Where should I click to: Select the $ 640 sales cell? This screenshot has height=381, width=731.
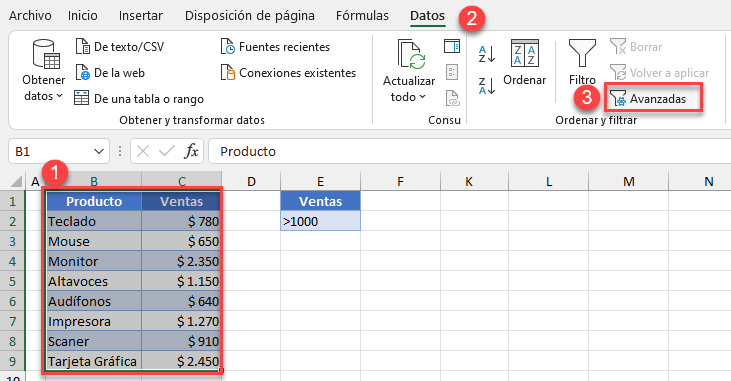(181, 302)
